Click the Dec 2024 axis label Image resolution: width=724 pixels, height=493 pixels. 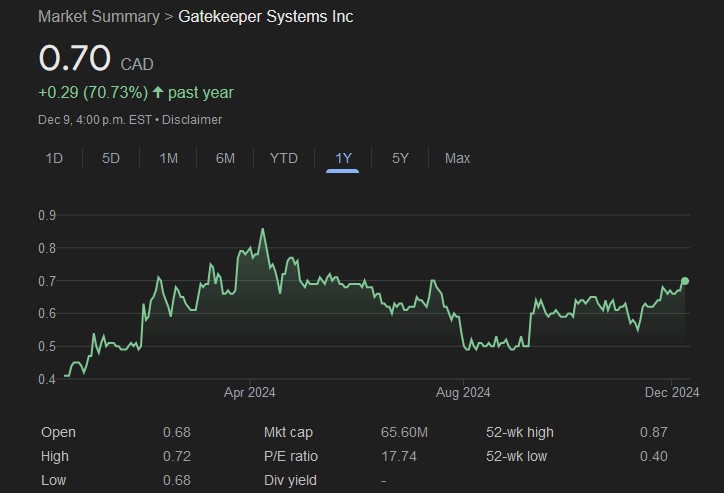(x=672, y=392)
